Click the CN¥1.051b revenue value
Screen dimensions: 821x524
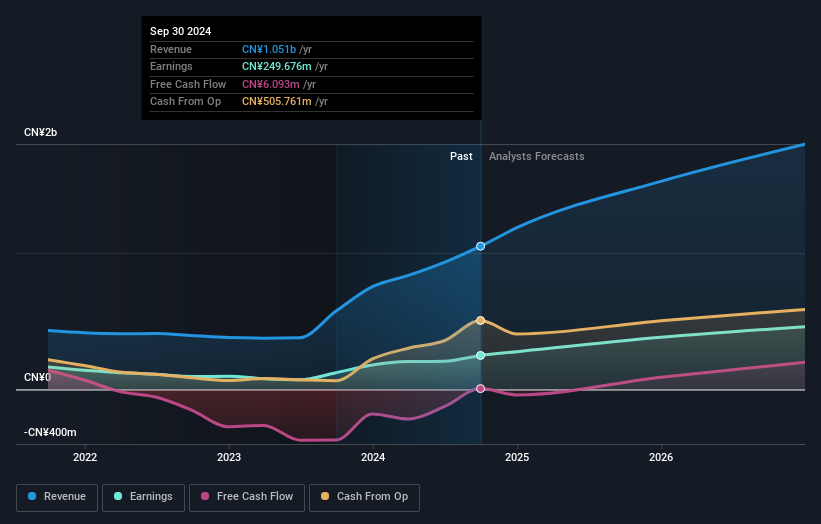[x=269, y=49]
